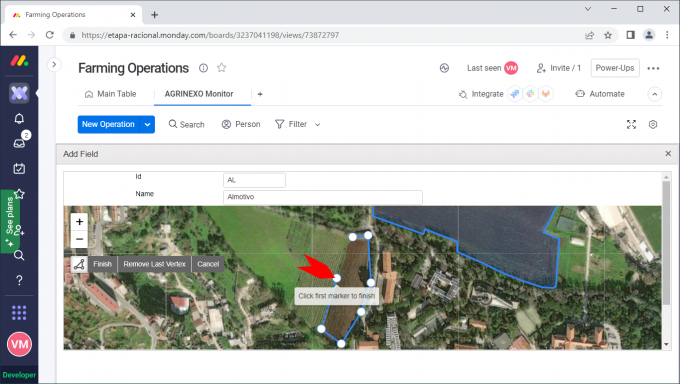
Task: Open board options three-dot menu
Action: [653, 68]
